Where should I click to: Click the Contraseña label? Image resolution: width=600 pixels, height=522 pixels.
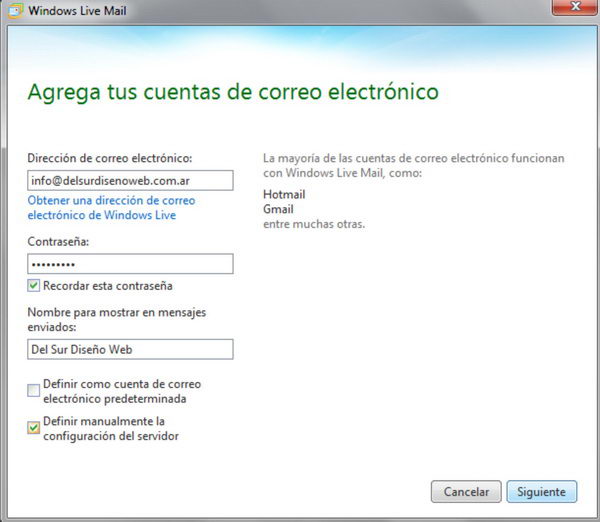(58, 241)
